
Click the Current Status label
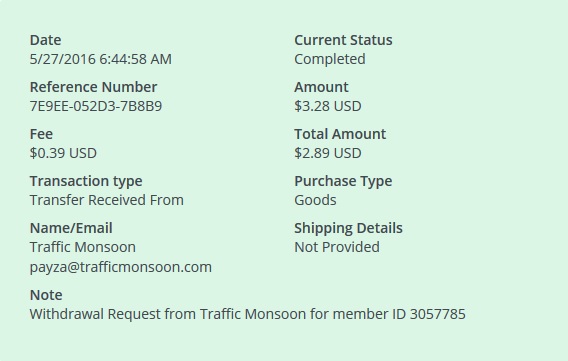[343, 40]
